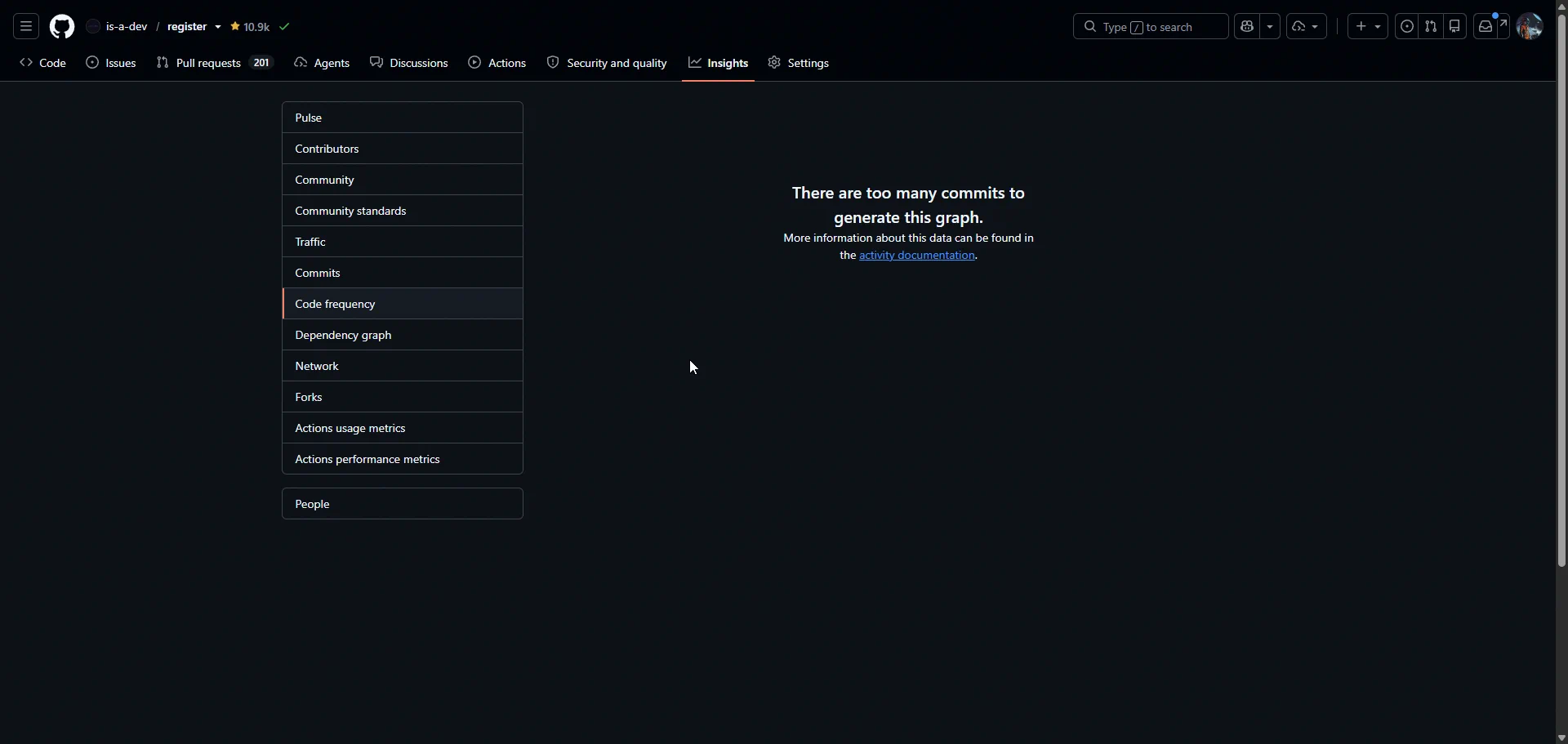This screenshot has width=1568, height=744.
Task: Click the Pull requests tab branch icon
Action: pos(163,63)
